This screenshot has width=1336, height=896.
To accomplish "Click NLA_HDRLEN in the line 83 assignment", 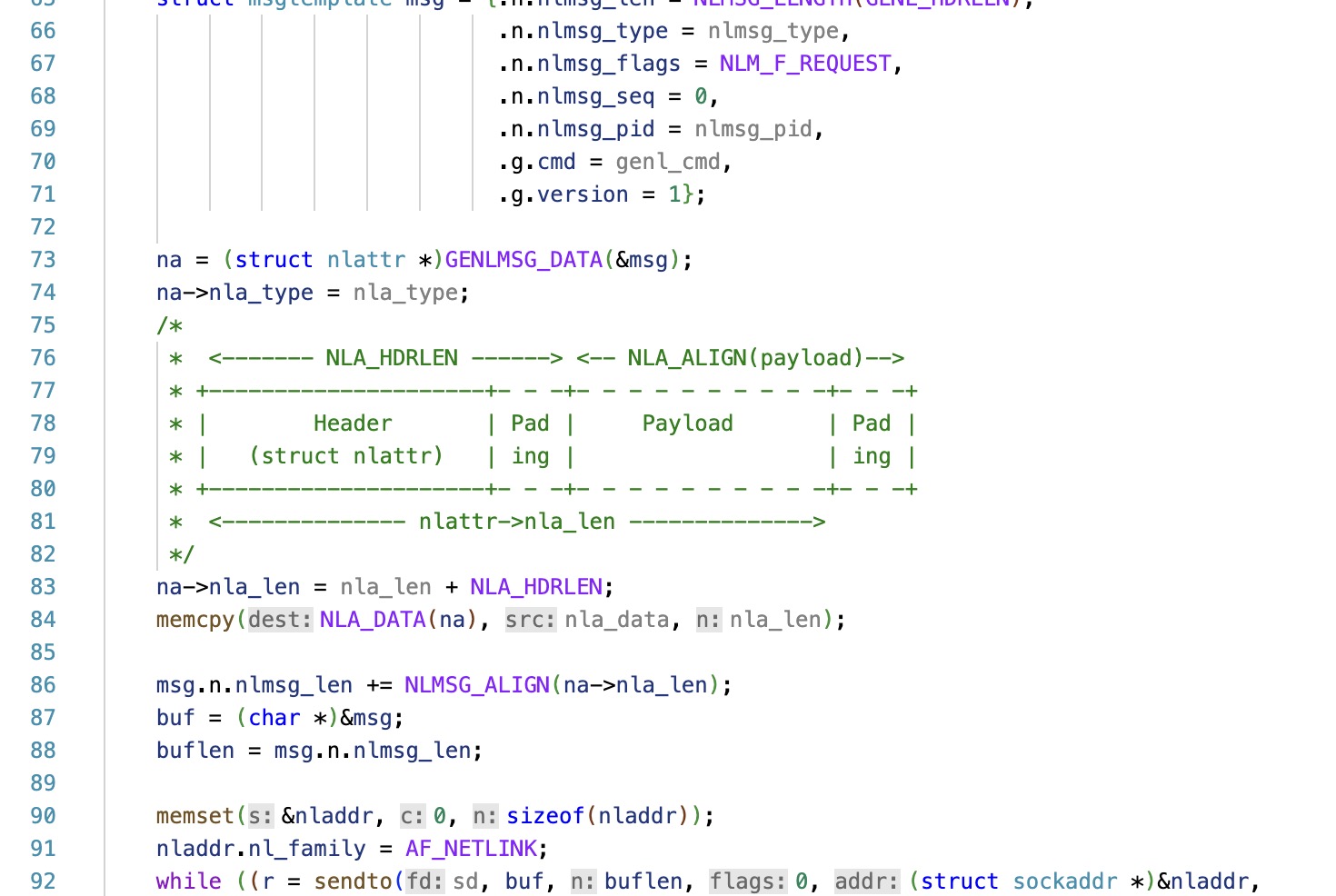I will coord(536,587).
